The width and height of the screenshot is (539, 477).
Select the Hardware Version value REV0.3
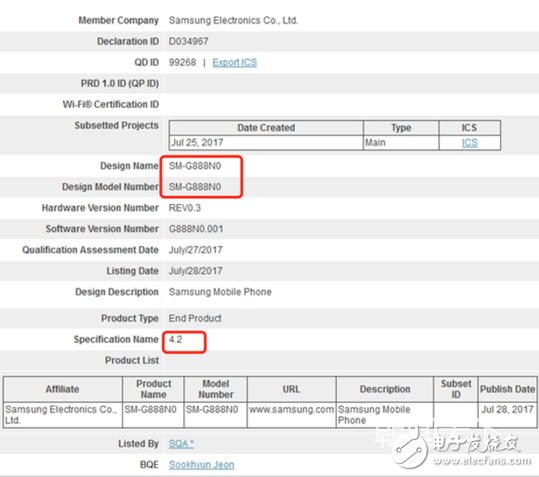click(x=185, y=208)
